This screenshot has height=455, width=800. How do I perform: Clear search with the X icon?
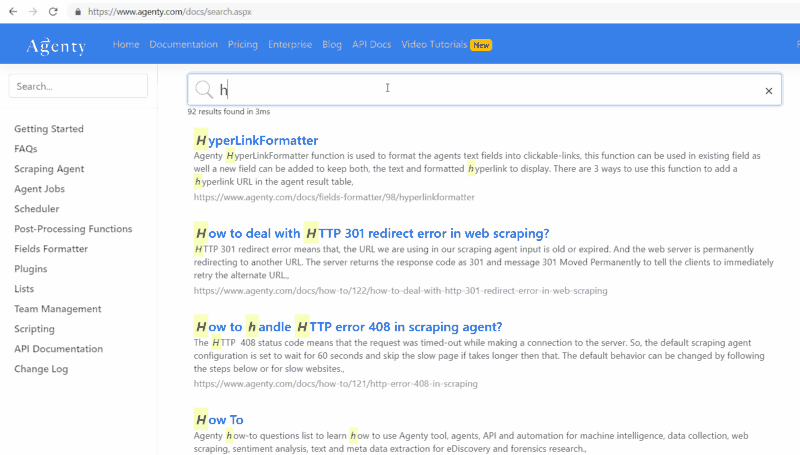[x=768, y=91]
